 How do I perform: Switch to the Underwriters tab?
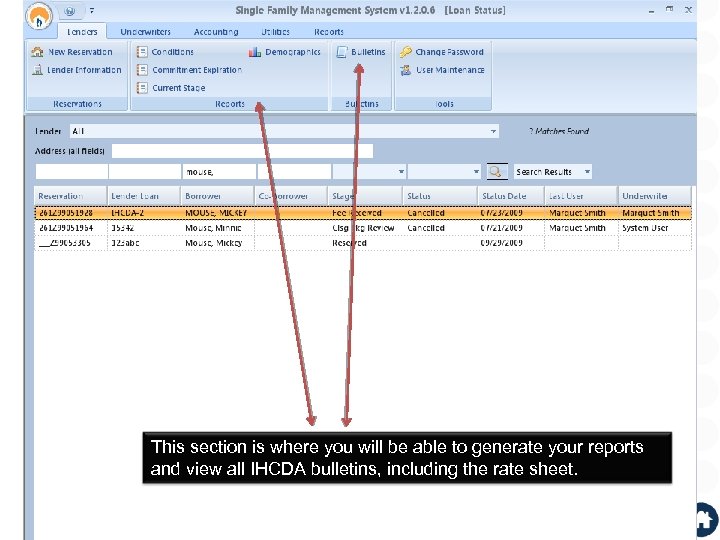(x=145, y=32)
